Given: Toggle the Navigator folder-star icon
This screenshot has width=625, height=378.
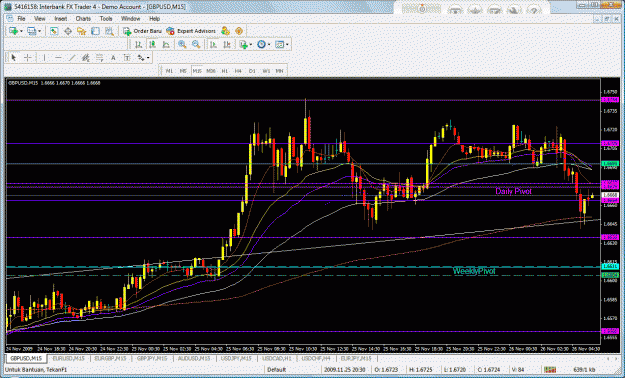Looking at the screenshot, I should pos(81,31).
